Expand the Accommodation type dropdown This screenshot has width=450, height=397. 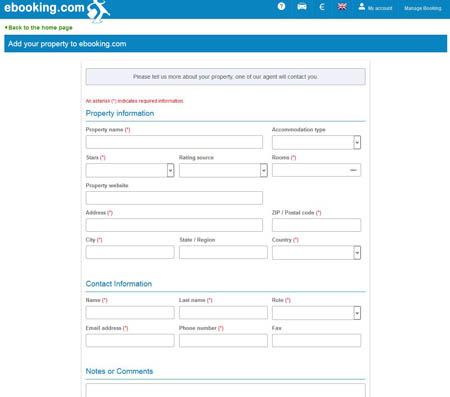(x=316, y=142)
